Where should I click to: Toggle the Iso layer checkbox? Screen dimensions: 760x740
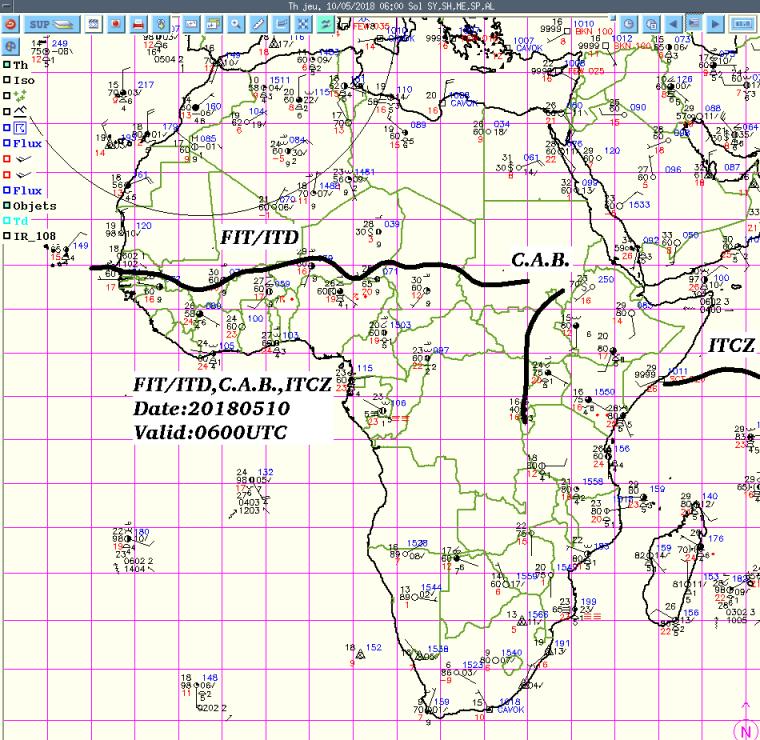6,79
